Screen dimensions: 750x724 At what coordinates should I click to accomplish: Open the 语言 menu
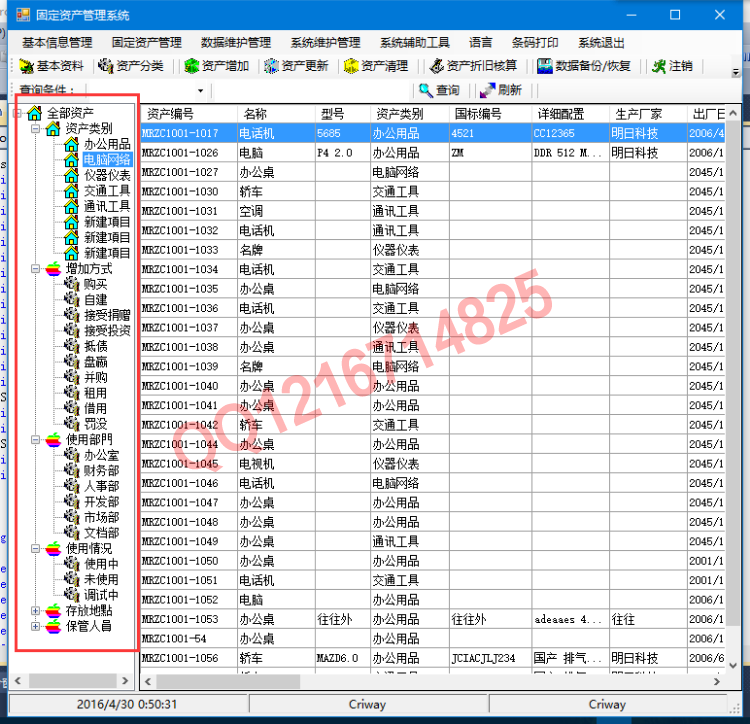[480, 43]
